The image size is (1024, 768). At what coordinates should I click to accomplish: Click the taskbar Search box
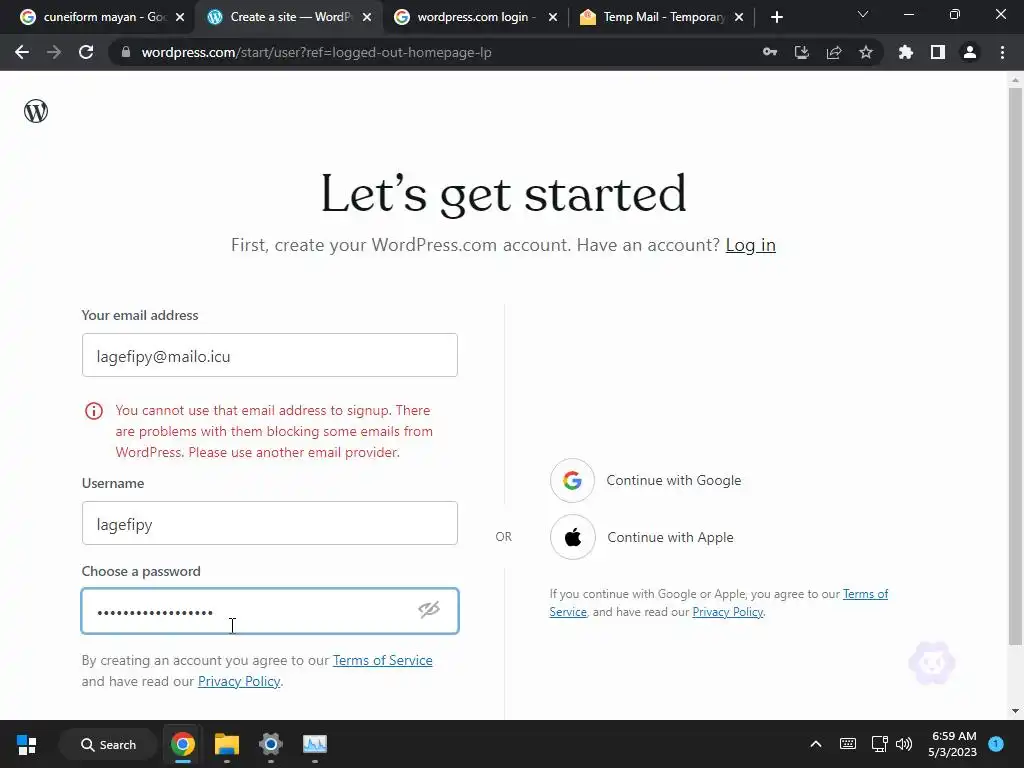(x=108, y=744)
